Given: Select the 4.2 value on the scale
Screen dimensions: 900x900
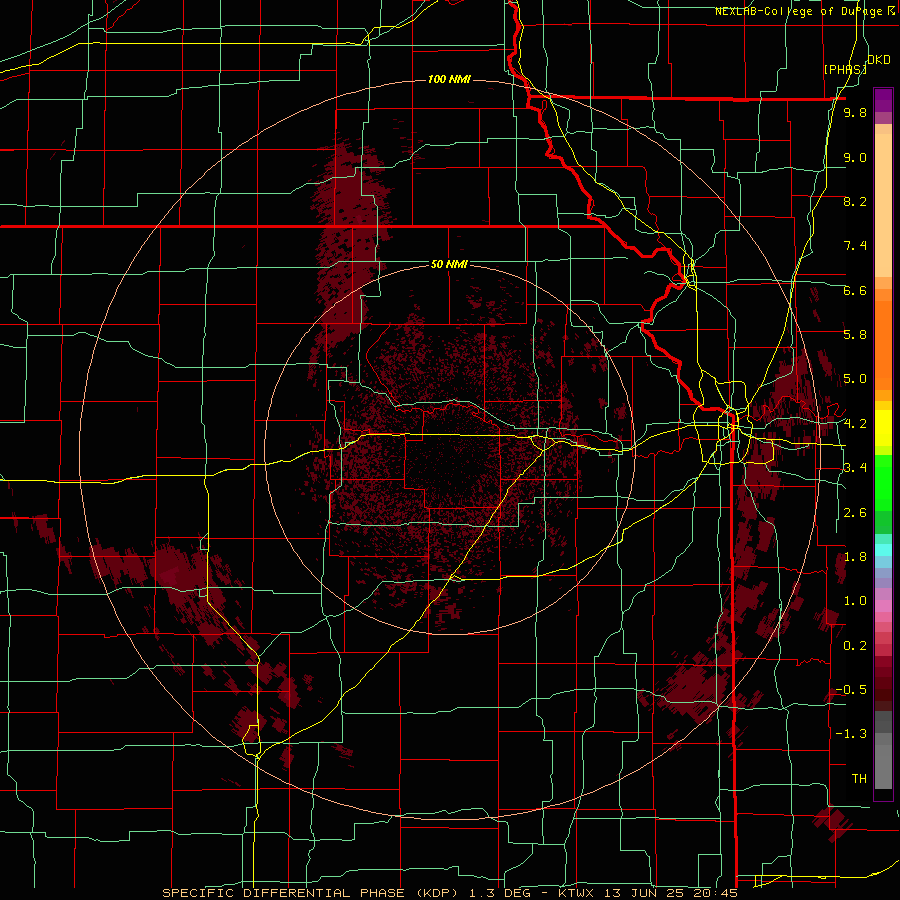Looking at the screenshot, I should point(855,424).
